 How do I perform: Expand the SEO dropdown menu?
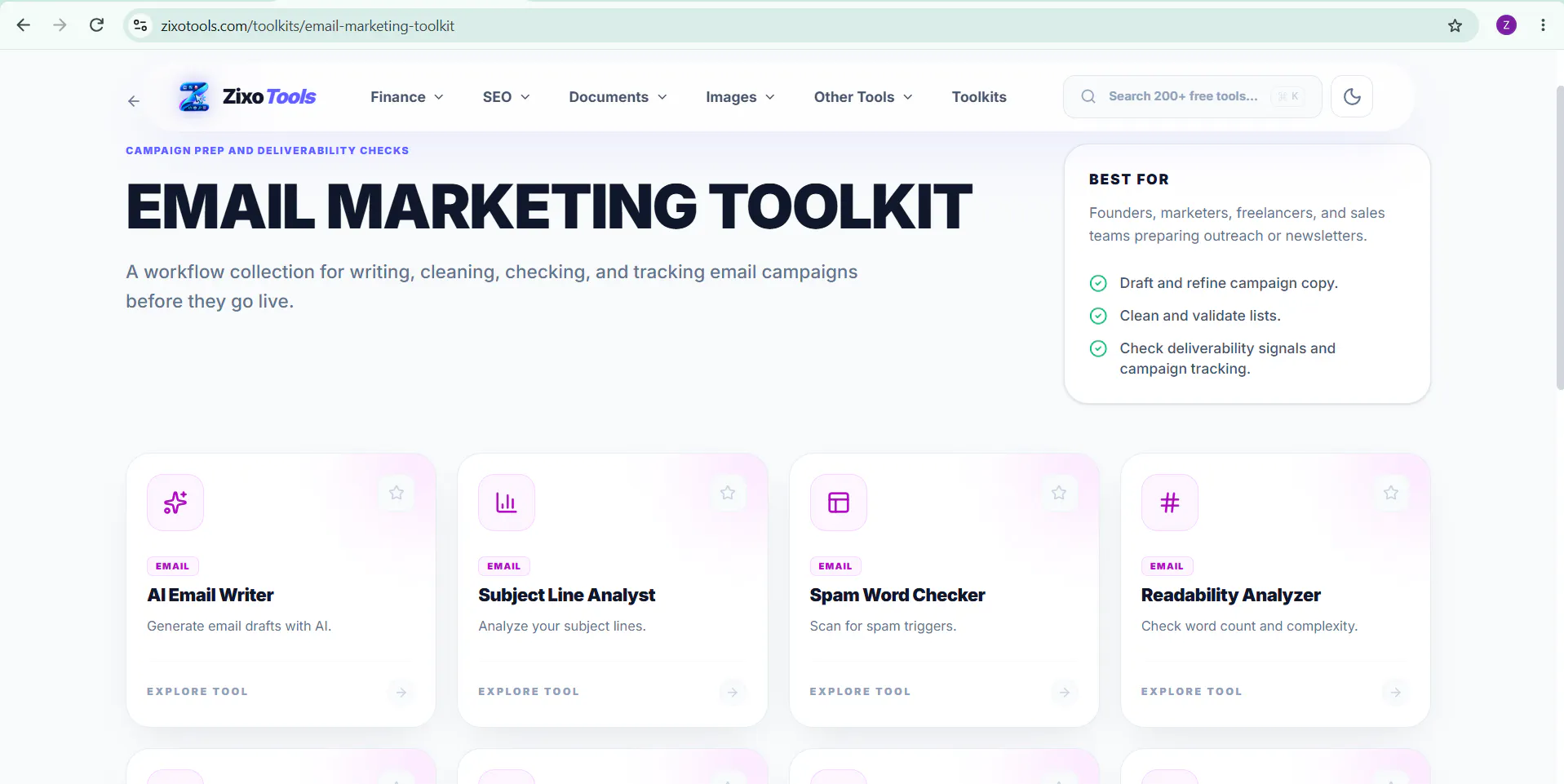click(x=506, y=97)
